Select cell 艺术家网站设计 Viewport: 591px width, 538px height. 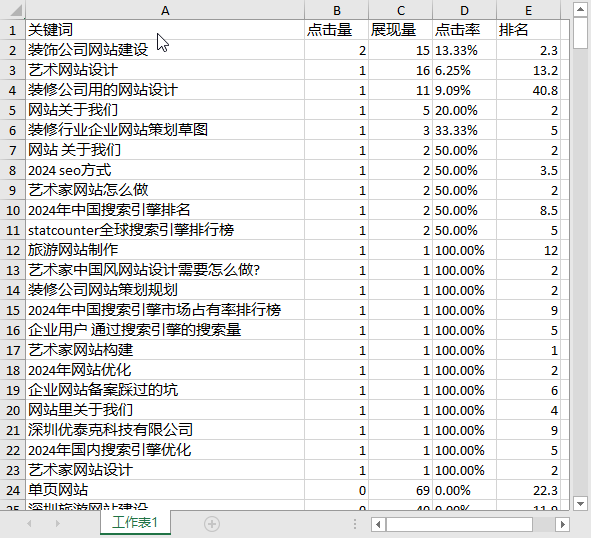coord(165,470)
